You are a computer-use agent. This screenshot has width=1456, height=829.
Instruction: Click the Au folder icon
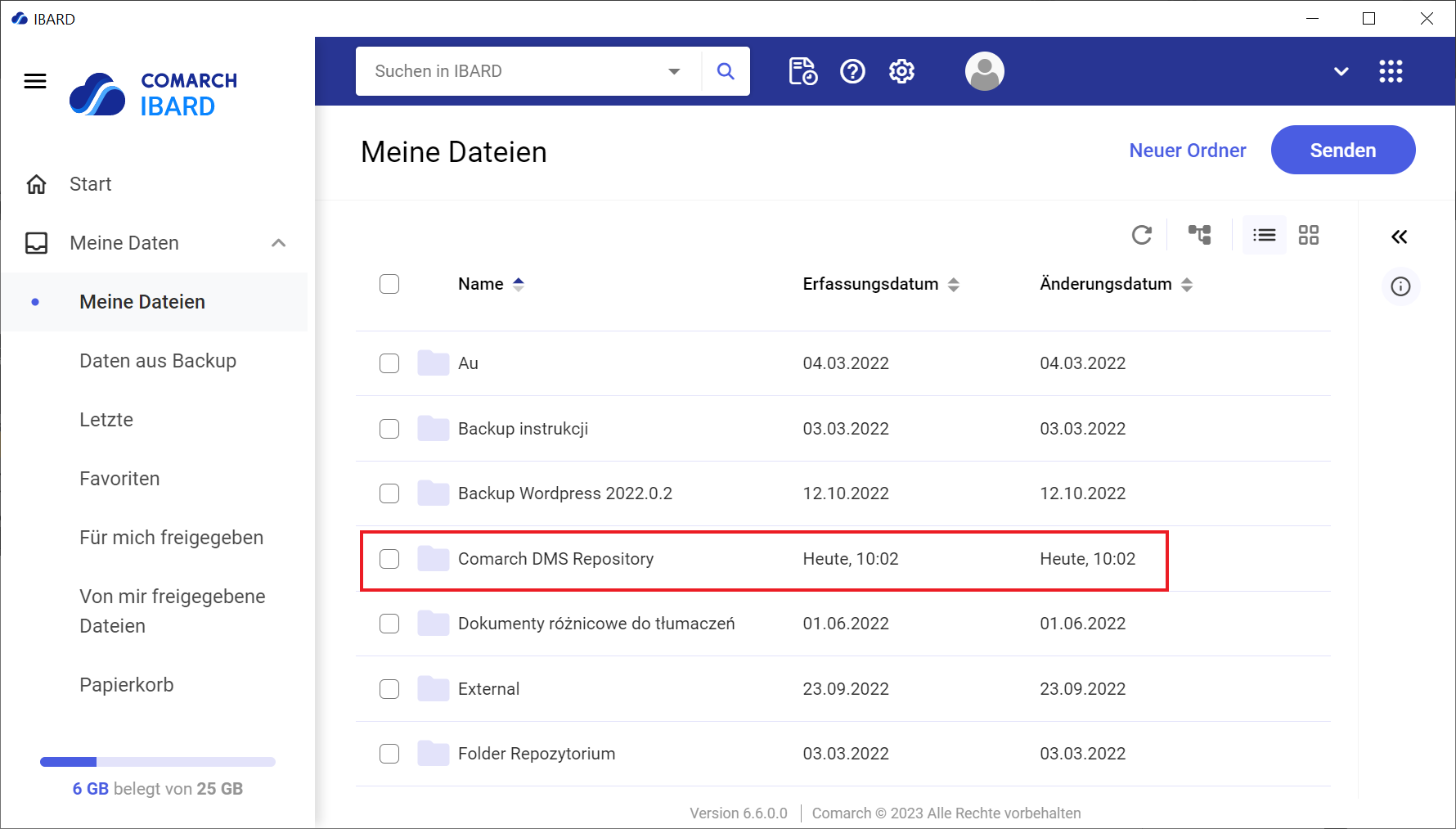click(433, 363)
